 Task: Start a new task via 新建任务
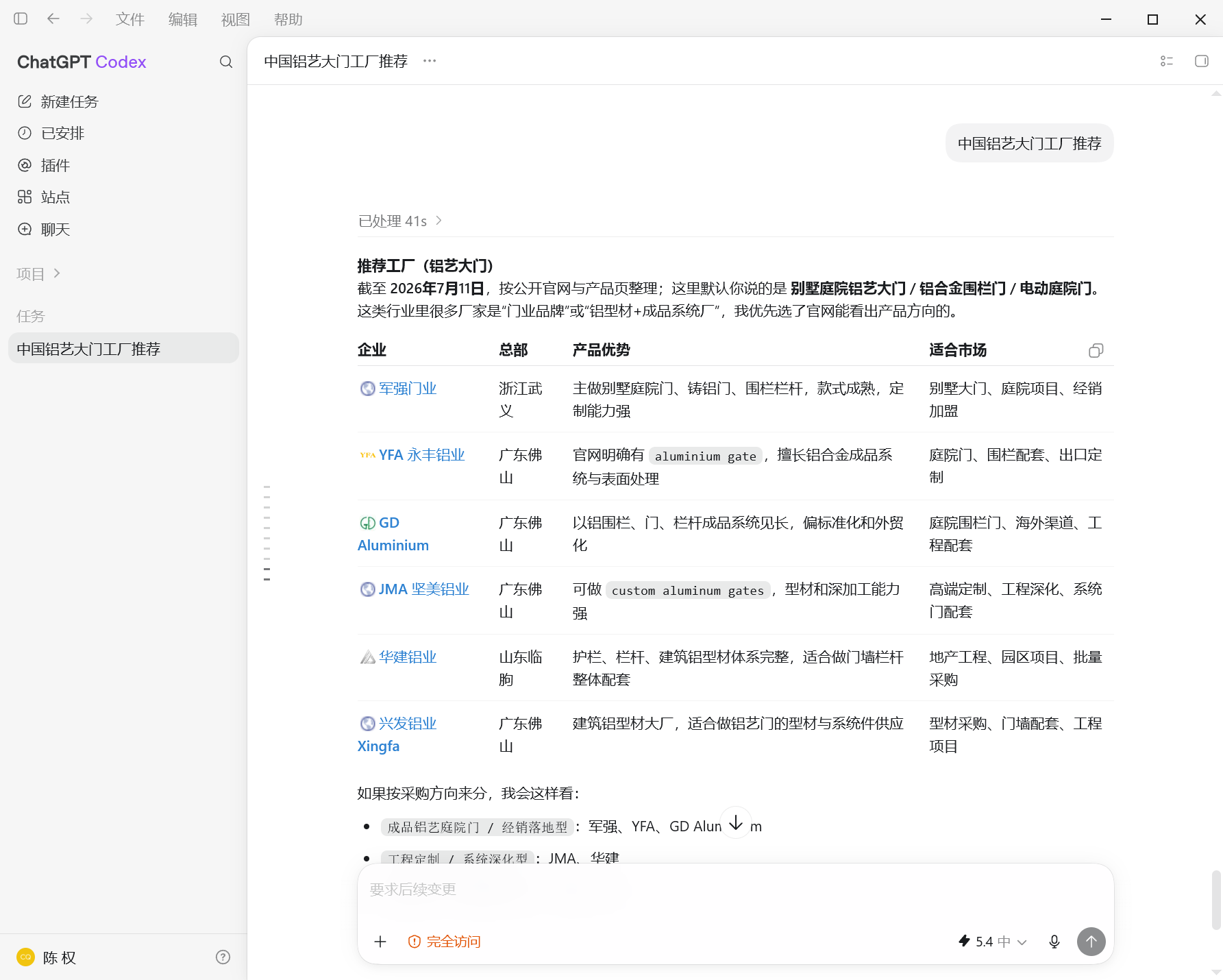point(123,101)
